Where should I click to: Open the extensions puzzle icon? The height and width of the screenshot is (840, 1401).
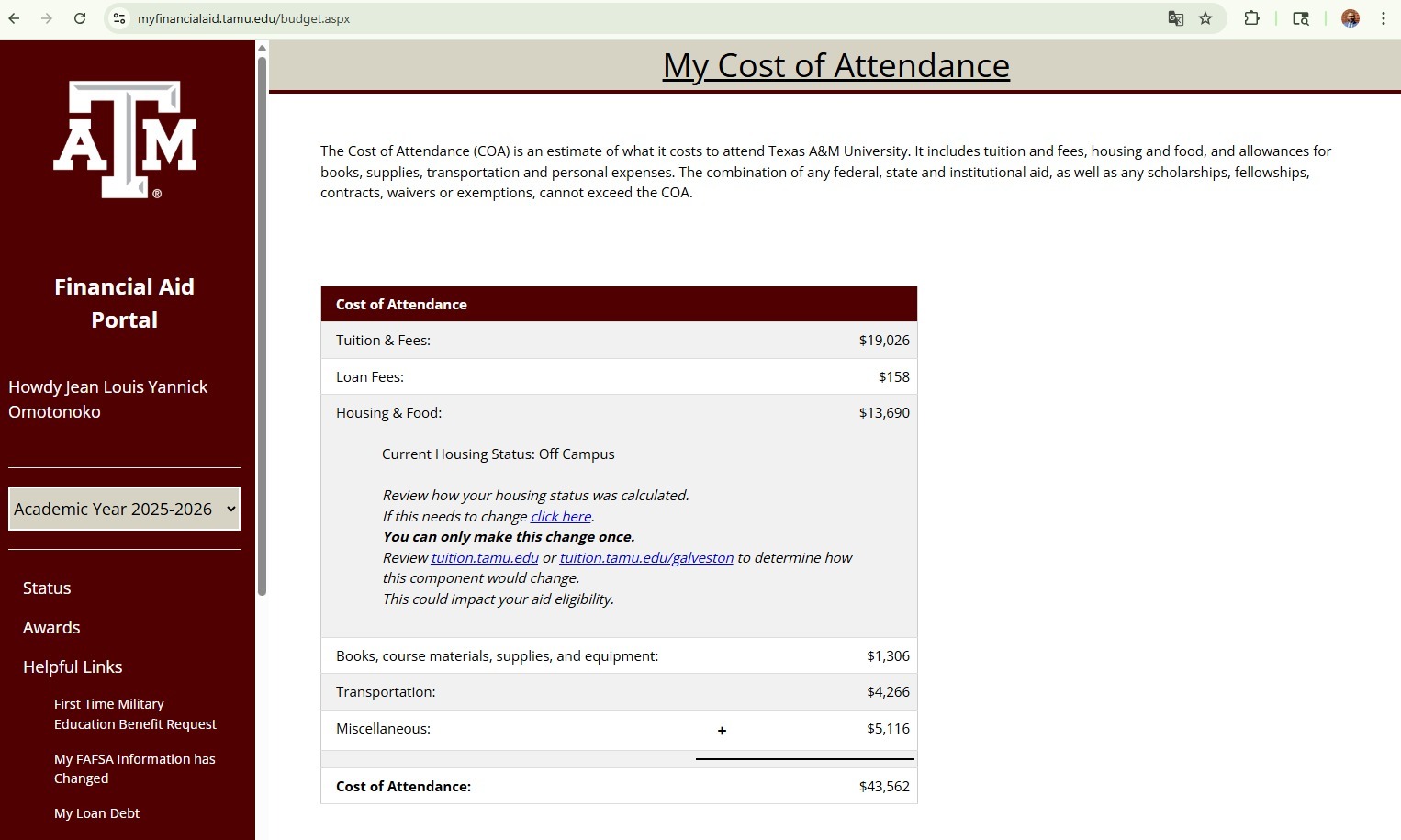click(x=1251, y=18)
